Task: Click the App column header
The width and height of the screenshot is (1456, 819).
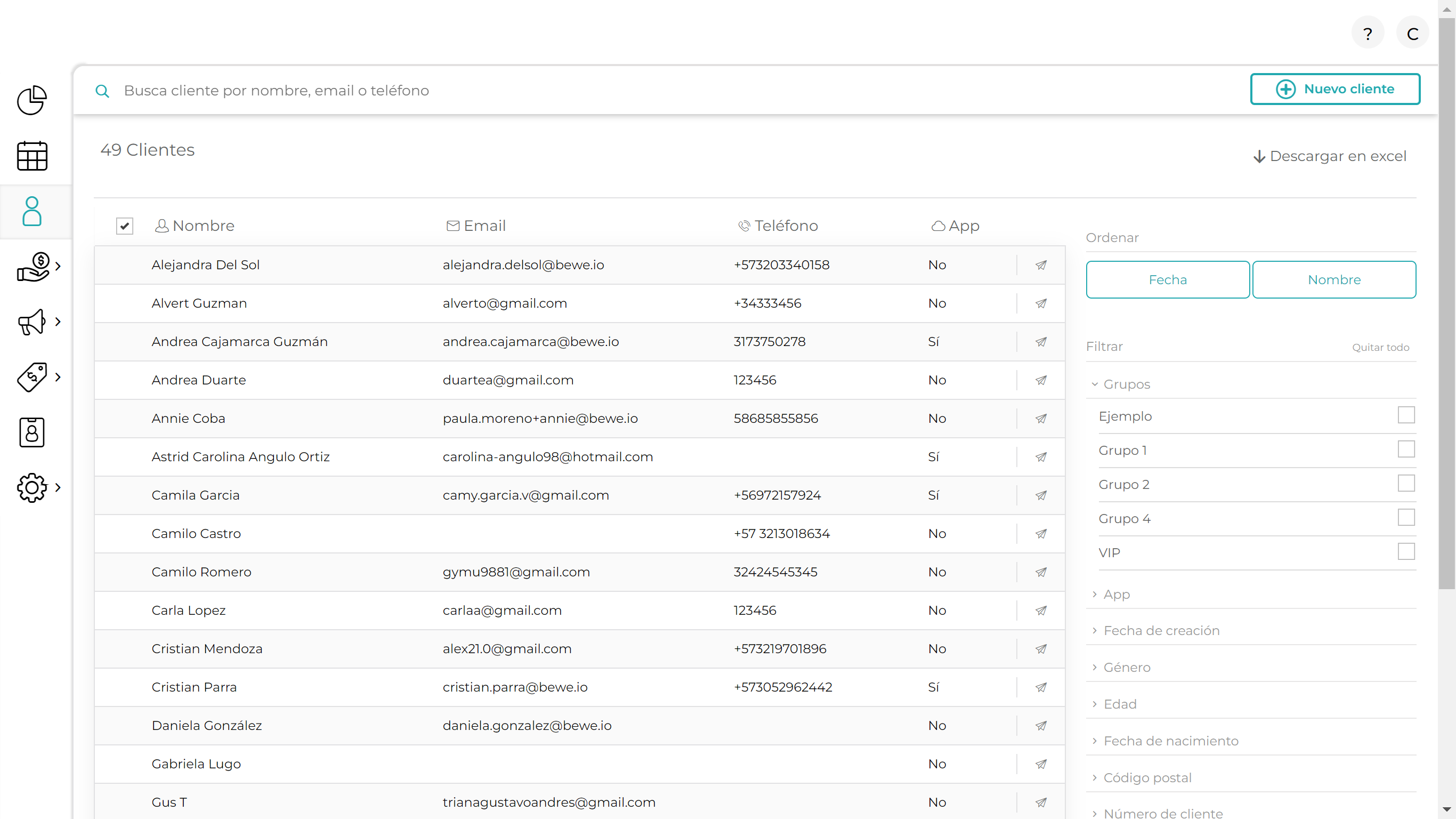Action: (955, 226)
